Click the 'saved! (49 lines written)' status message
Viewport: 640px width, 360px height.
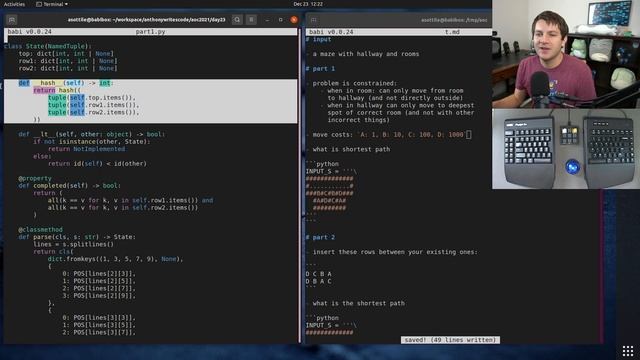(x=450, y=340)
